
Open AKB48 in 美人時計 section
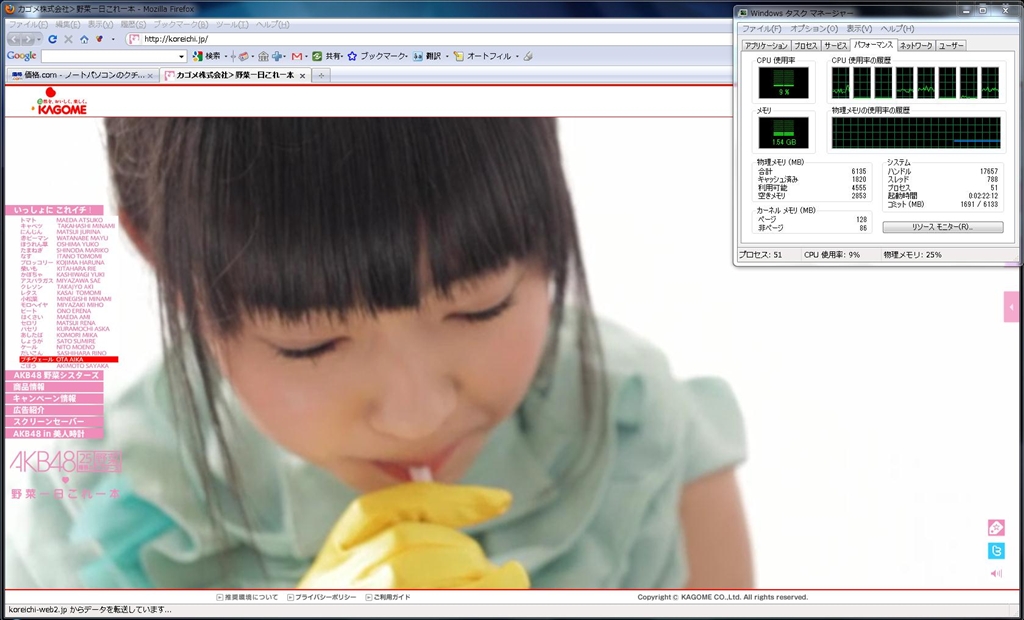pos(54,434)
